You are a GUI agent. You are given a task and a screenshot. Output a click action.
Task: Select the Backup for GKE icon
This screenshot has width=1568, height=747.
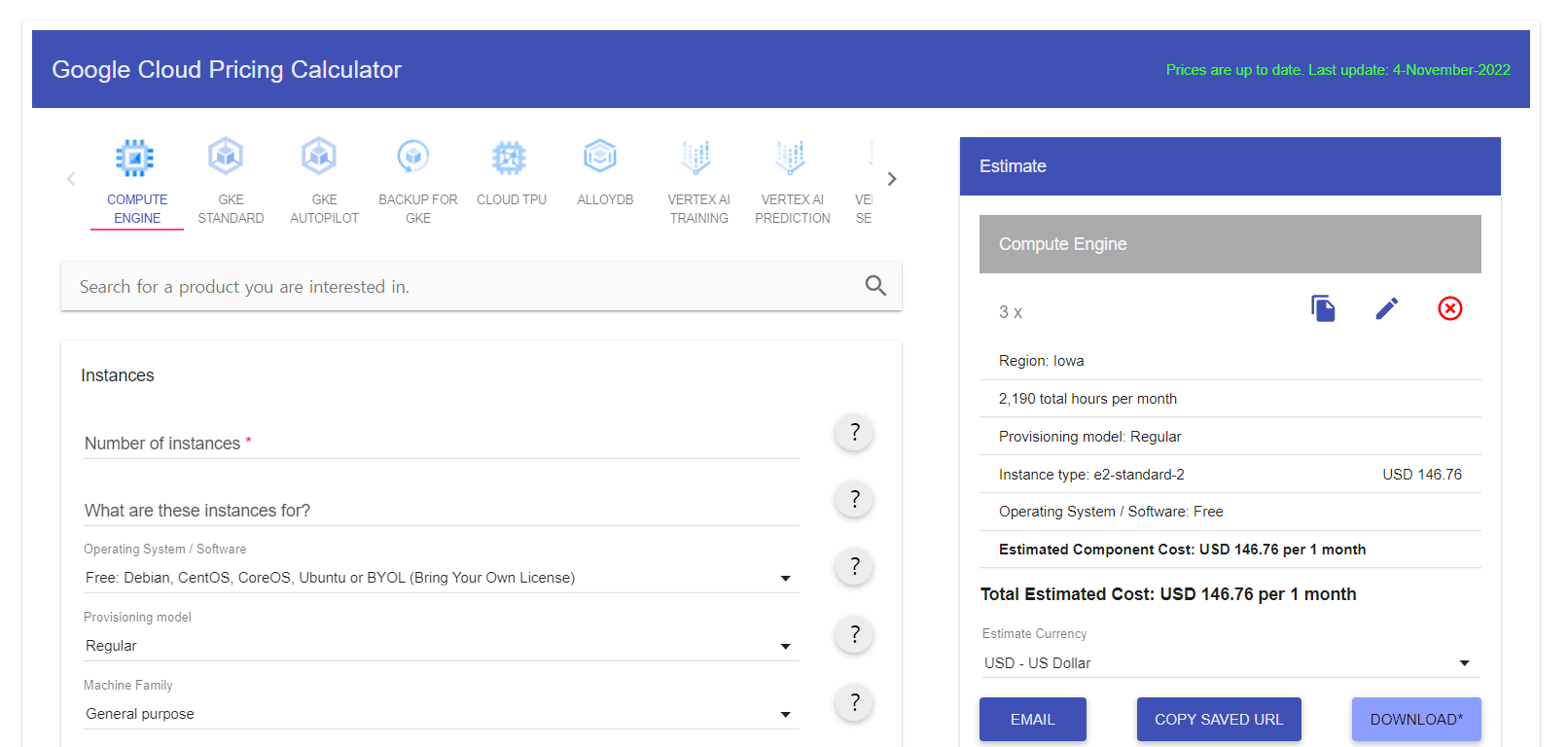coord(413,156)
